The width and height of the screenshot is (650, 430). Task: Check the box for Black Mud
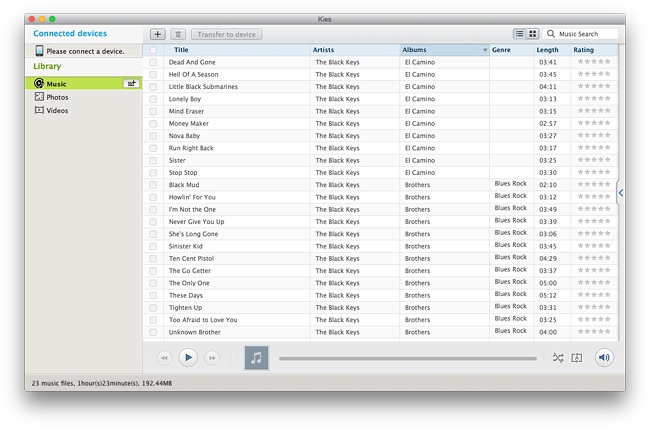[x=153, y=185]
